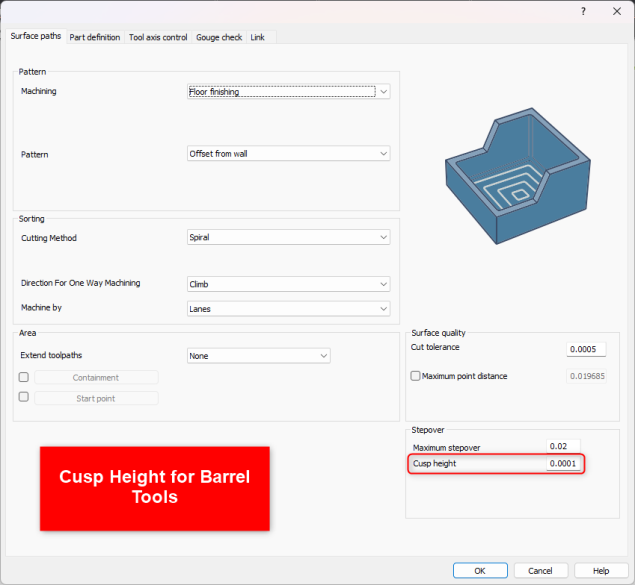Close the dialog with the X button
Image resolution: width=635 pixels, height=585 pixels.
(615, 11)
